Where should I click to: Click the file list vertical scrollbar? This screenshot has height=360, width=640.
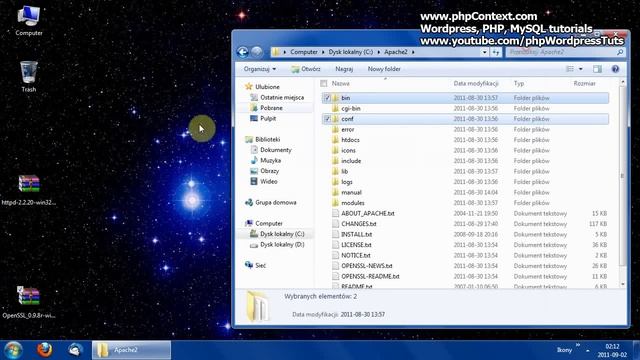[622, 176]
